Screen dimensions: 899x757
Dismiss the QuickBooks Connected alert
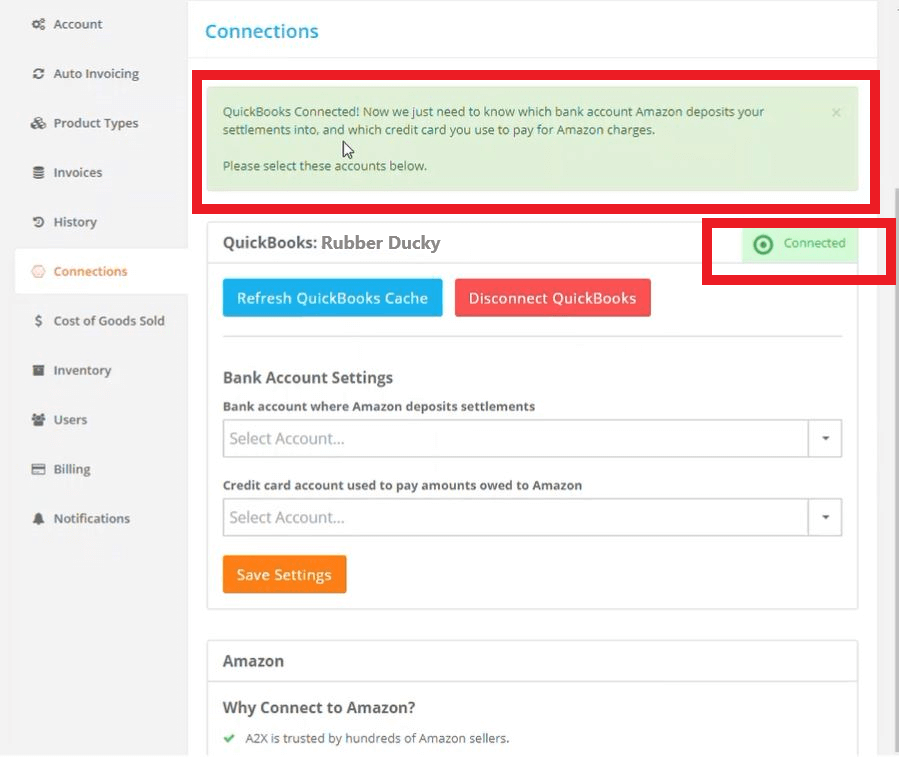(837, 112)
